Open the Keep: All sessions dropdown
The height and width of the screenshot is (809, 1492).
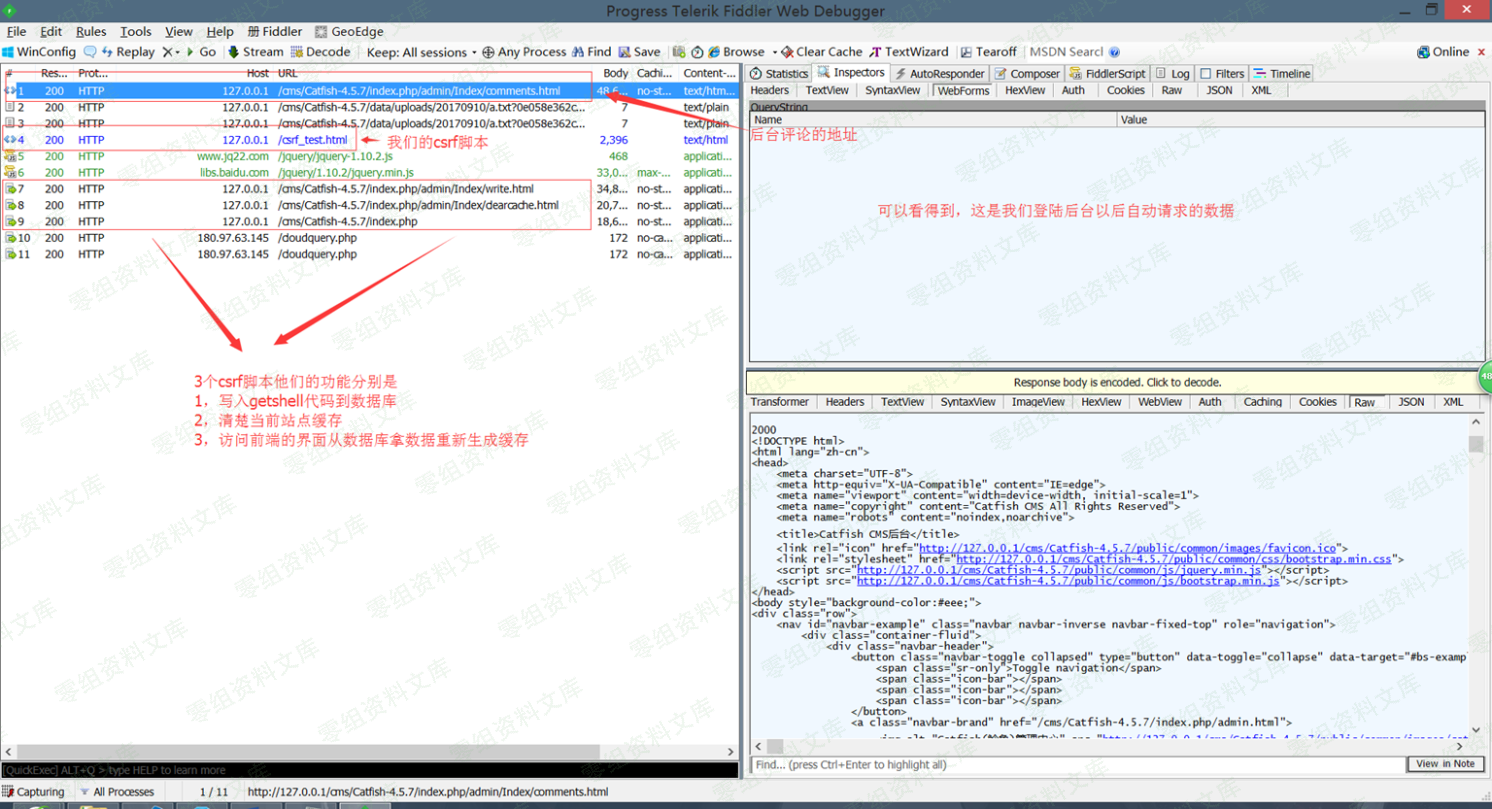pyautogui.click(x=421, y=52)
